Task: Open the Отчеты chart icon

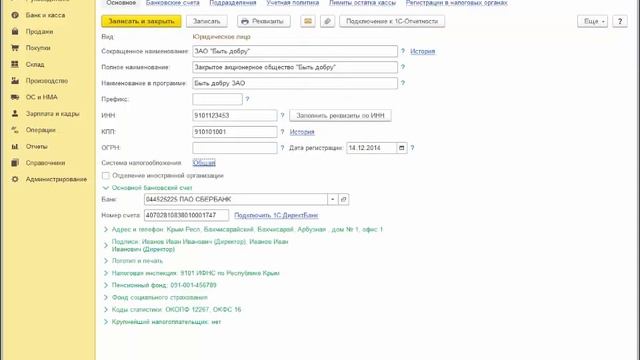Action: [x=15, y=146]
